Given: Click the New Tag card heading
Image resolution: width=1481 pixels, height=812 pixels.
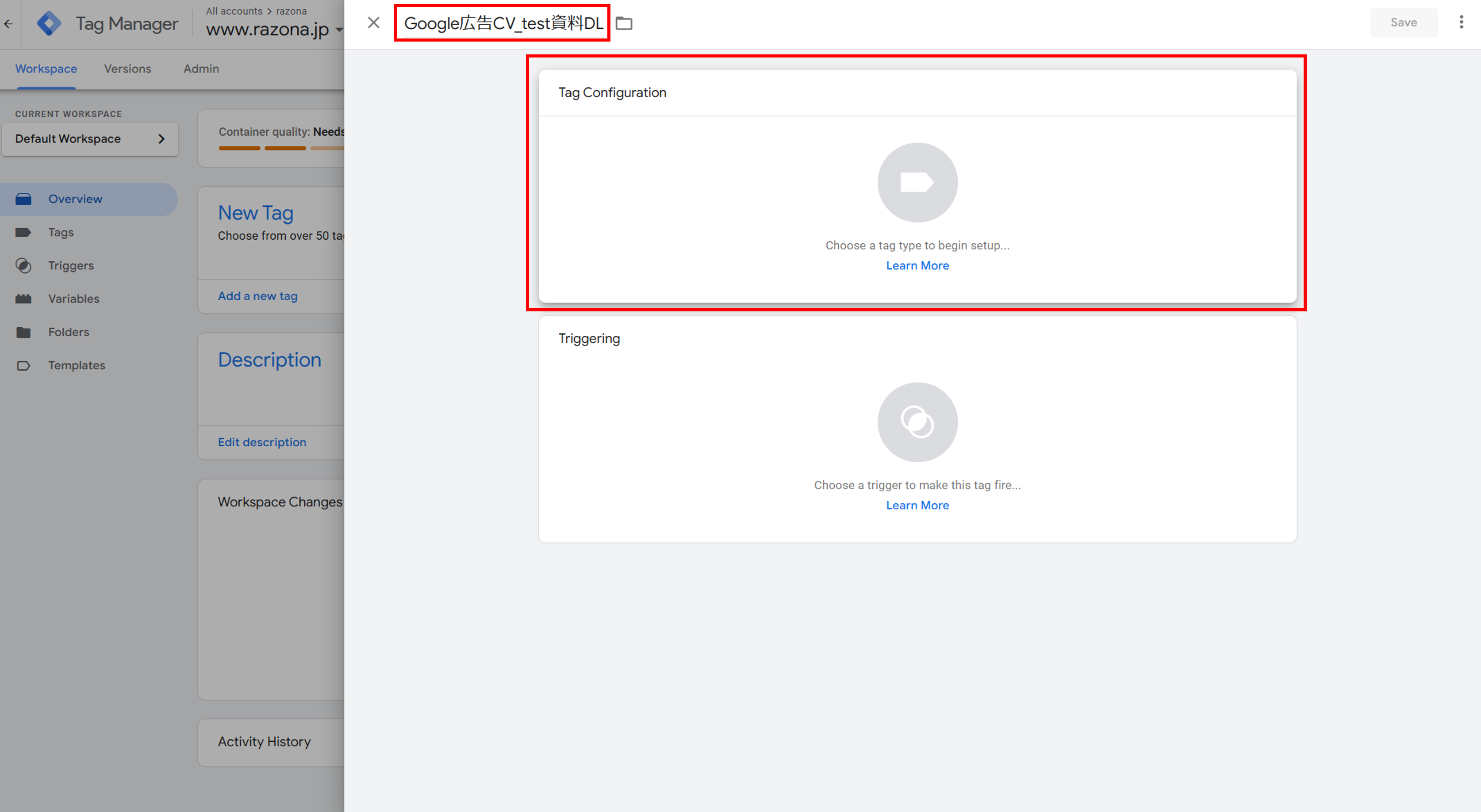Looking at the screenshot, I should click(x=256, y=213).
